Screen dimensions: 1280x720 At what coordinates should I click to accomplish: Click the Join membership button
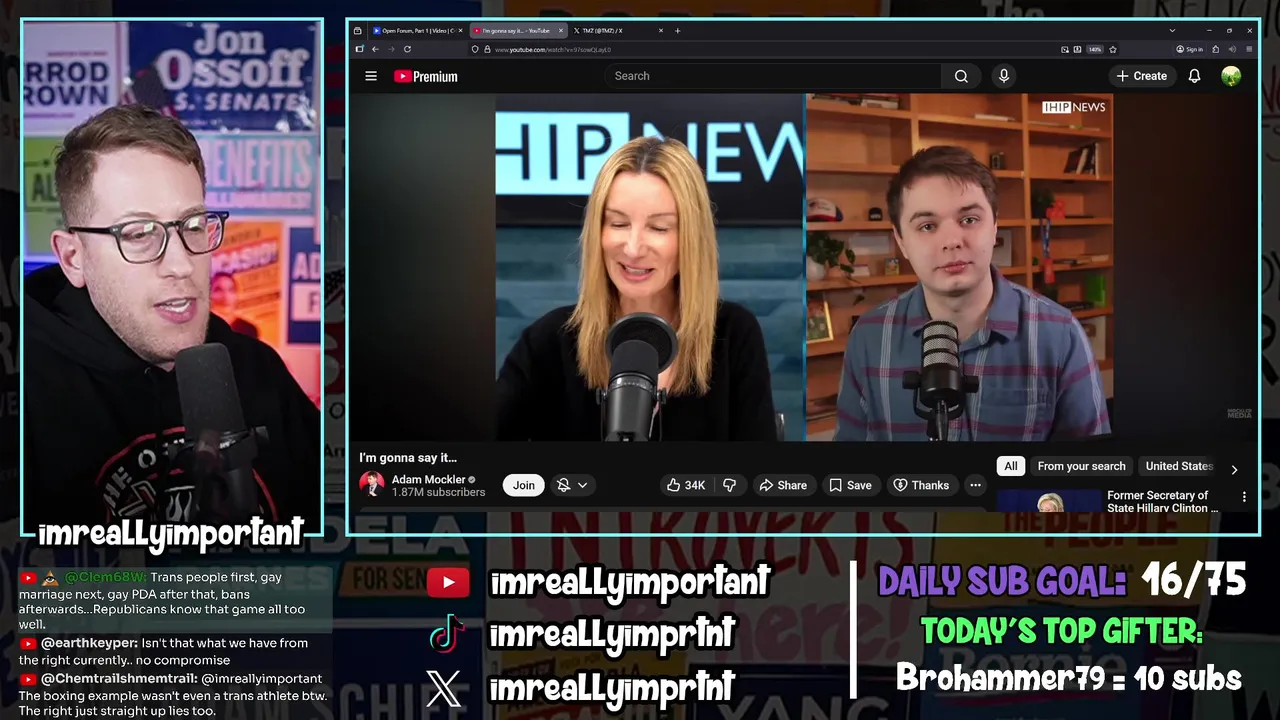524,485
